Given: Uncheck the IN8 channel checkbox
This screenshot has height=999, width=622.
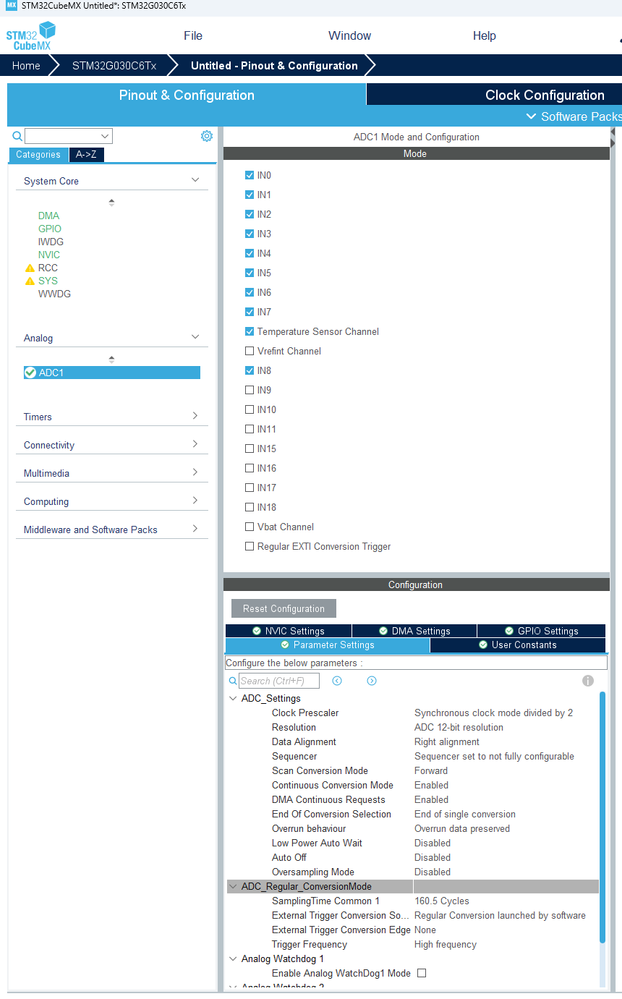Looking at the screenshot, I should [x=249, y=370].
